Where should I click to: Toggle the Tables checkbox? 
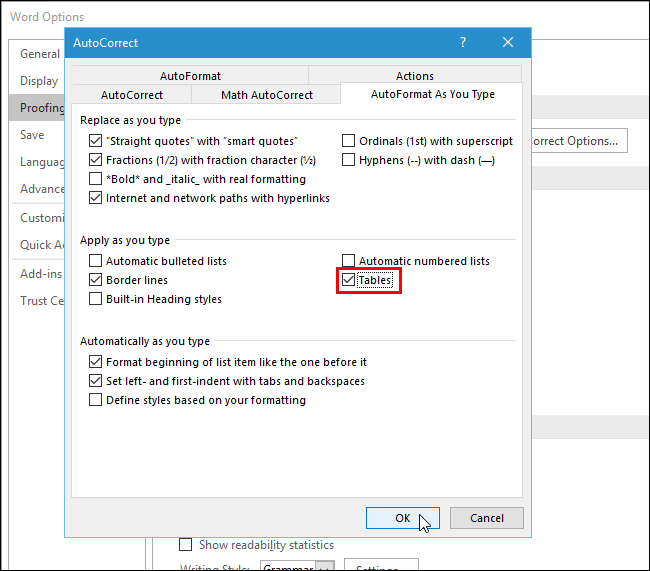[x=348, y=280]
